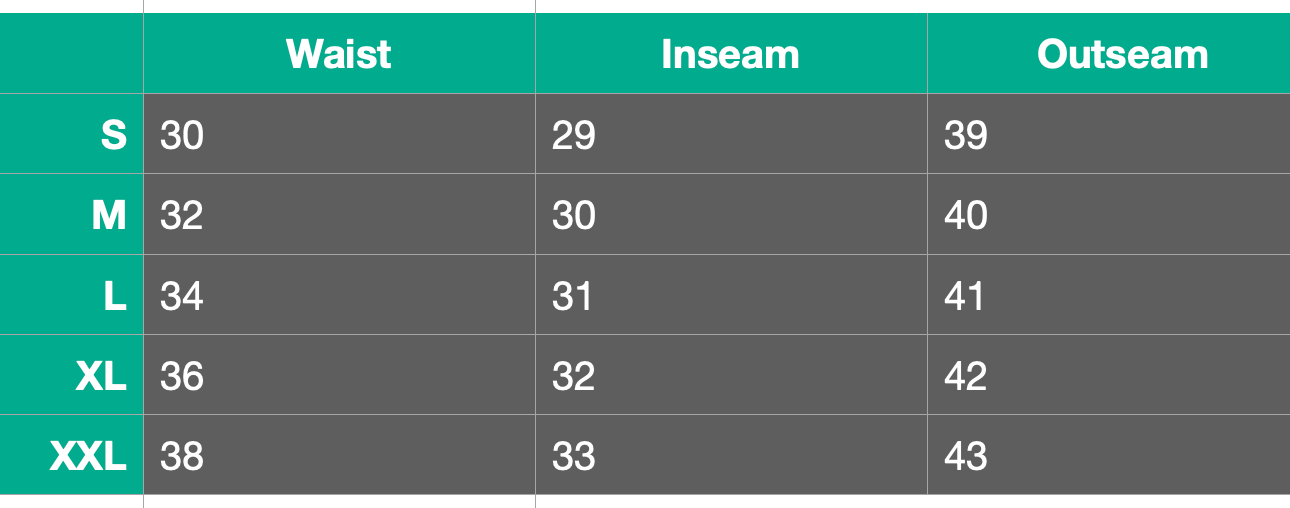Select the XXL inseam cell showing 33
The width and height of the screenshot is (1290, 508).
tap(731, 454)
